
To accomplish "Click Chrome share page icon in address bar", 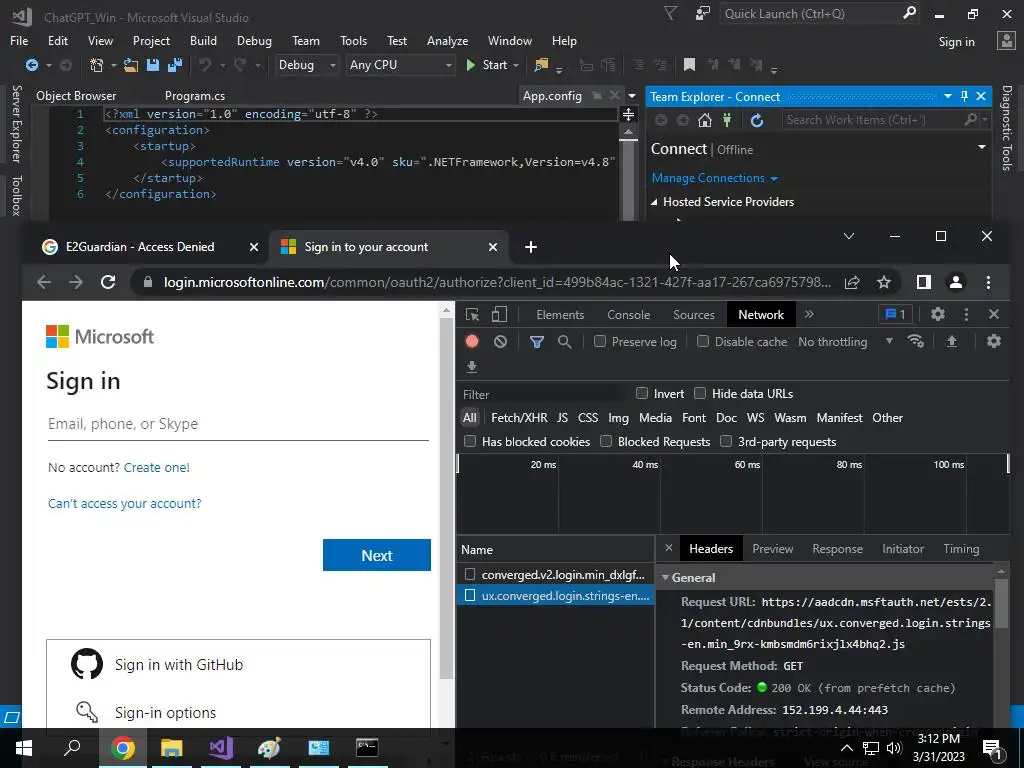I will (x=852, y=282).
